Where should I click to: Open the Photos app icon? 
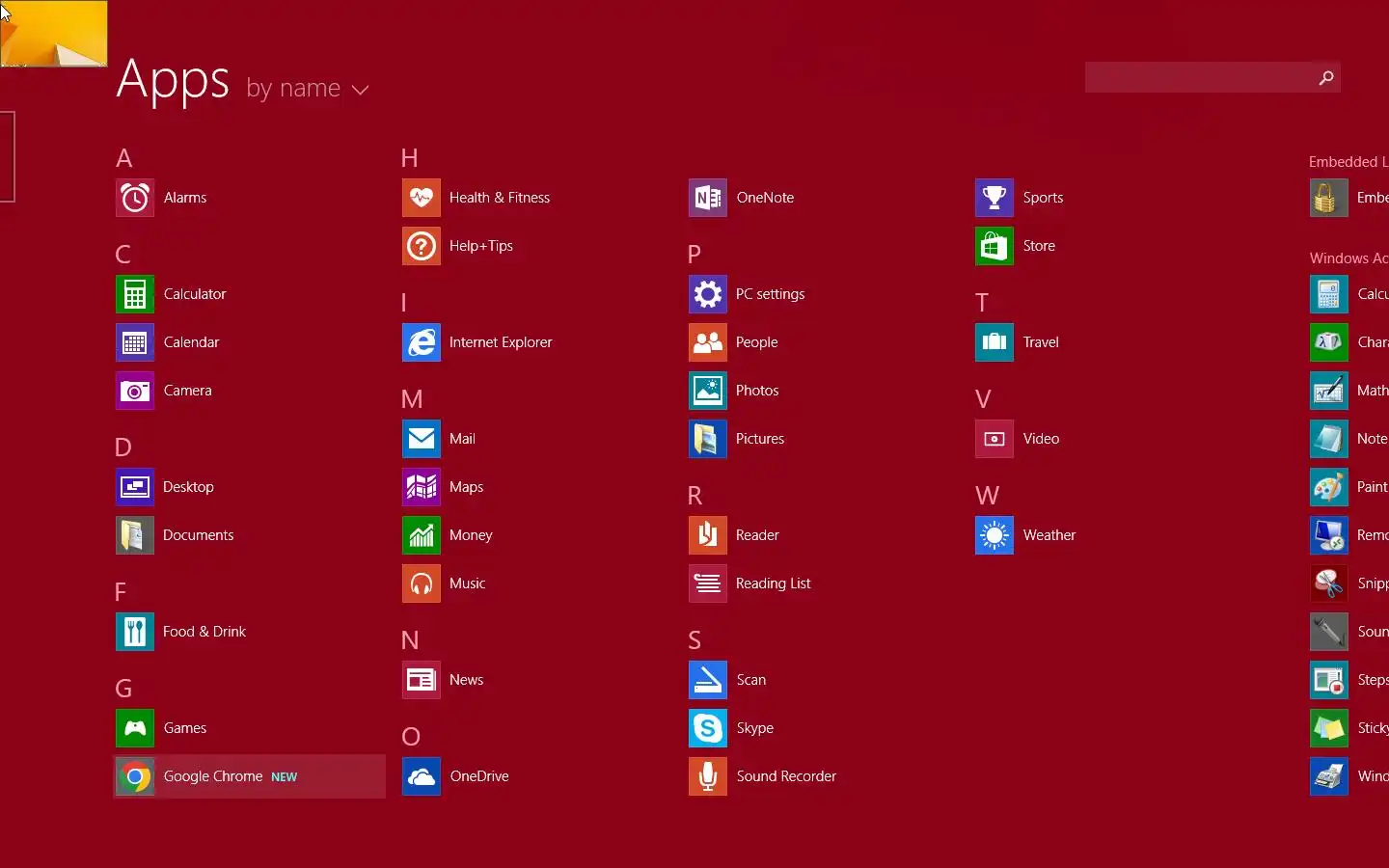tap(708, 391)
